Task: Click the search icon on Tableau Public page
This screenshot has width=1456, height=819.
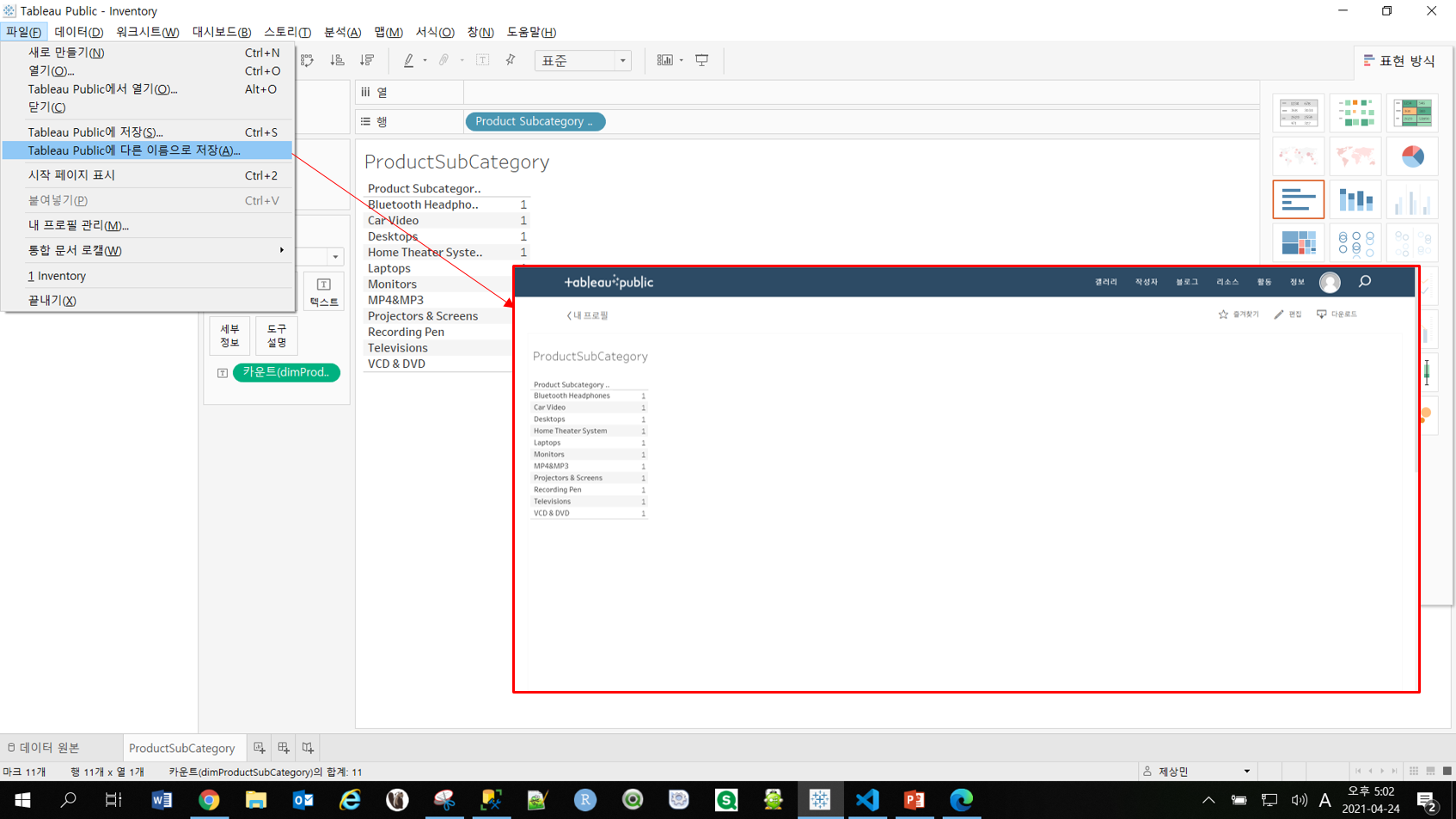Action: [1365, 282]
